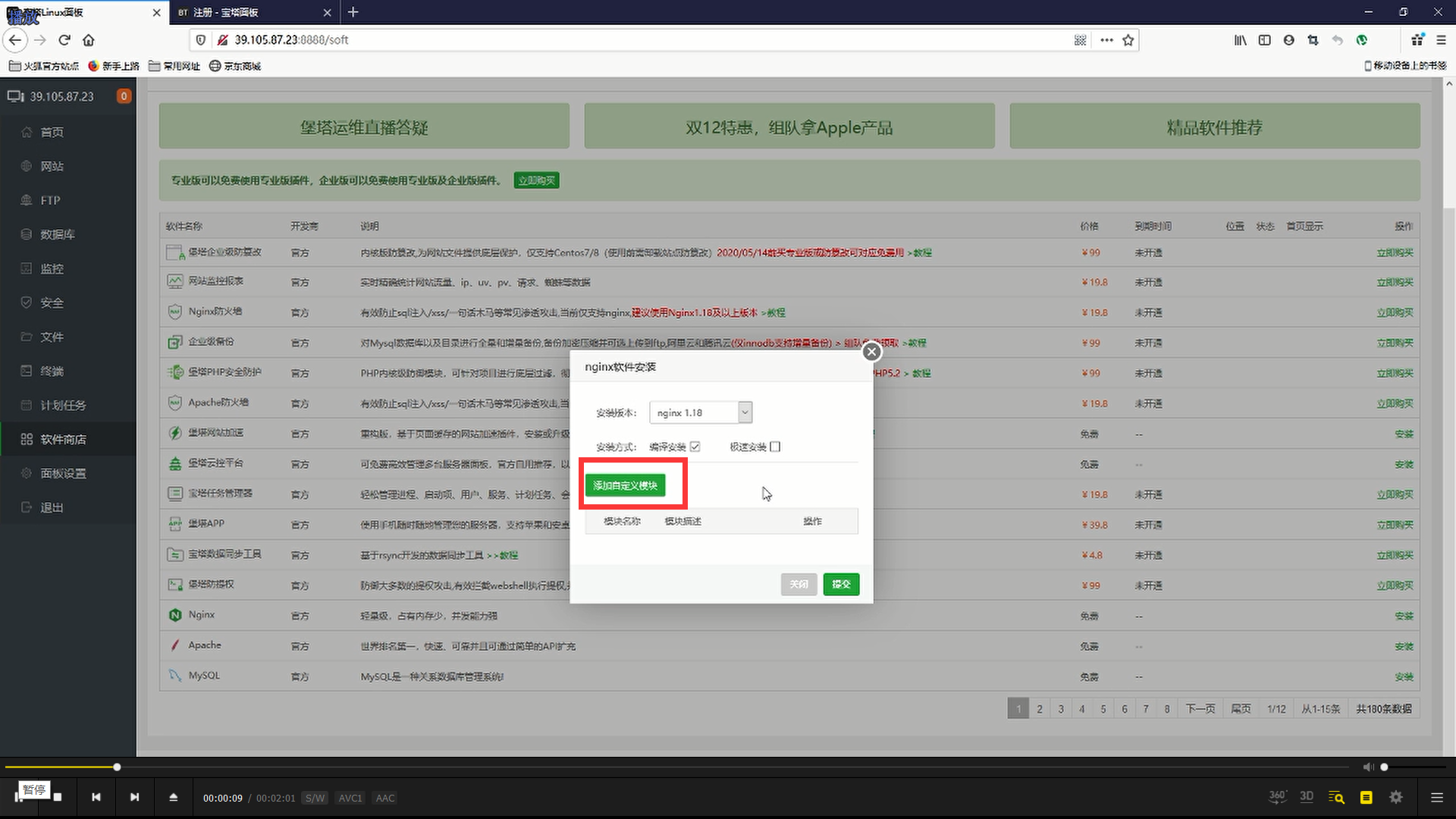Check the 极速安装 fast install checkbox
1456x819 pixels.
point(775,447)
